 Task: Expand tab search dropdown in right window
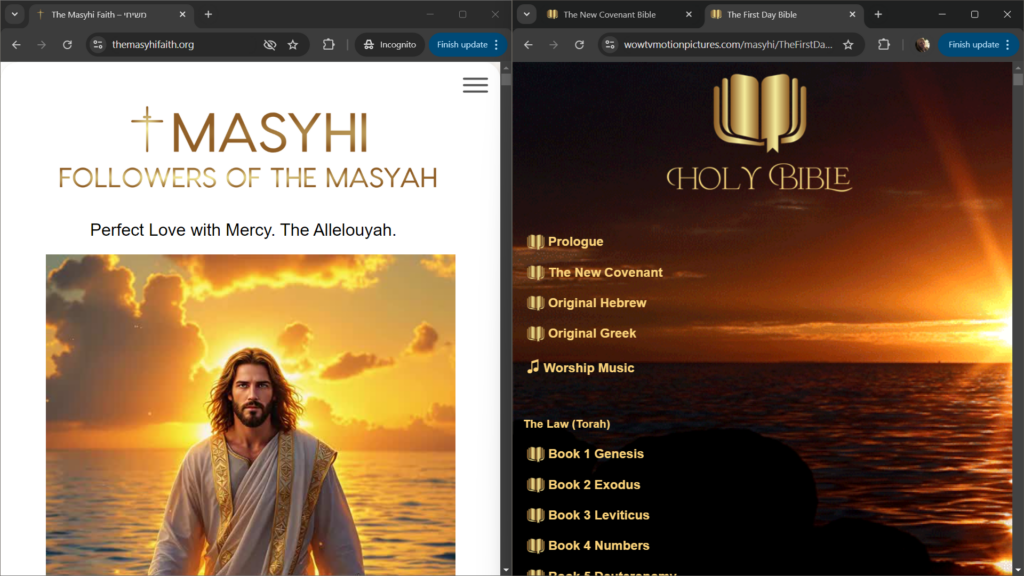[527, 15]
